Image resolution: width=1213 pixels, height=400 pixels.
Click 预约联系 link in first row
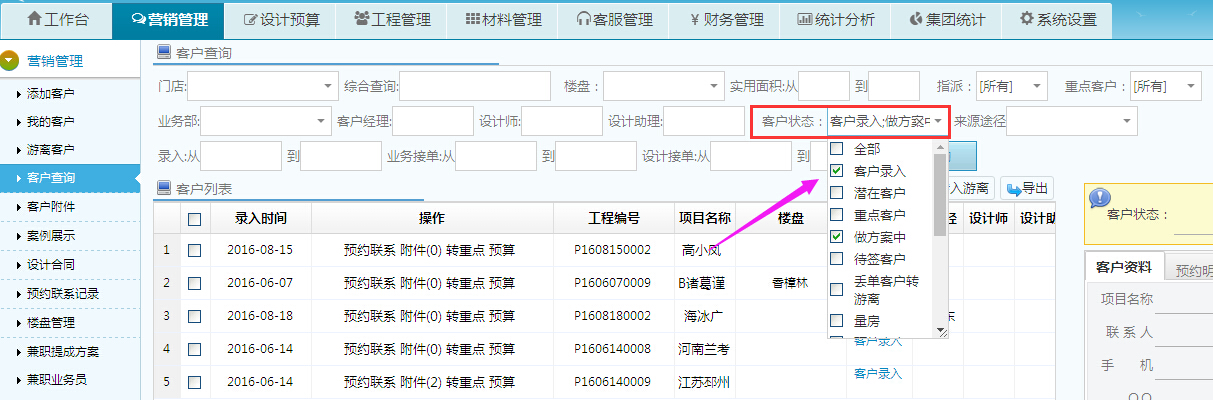click(369, 250)
